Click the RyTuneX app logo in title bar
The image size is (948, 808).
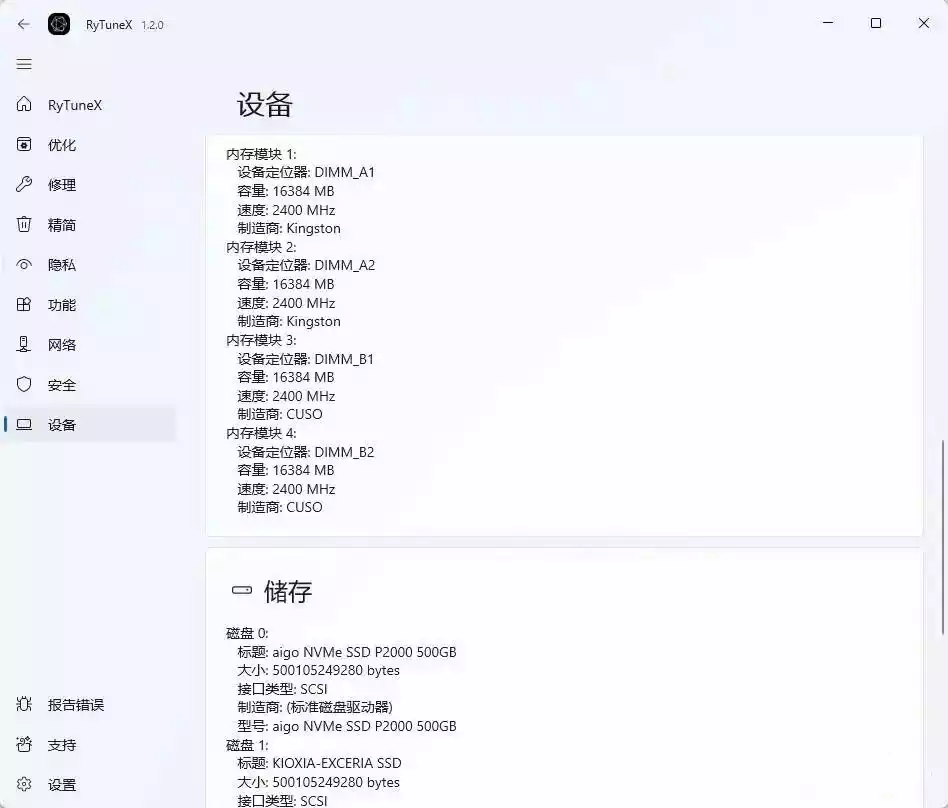[59, 24]
